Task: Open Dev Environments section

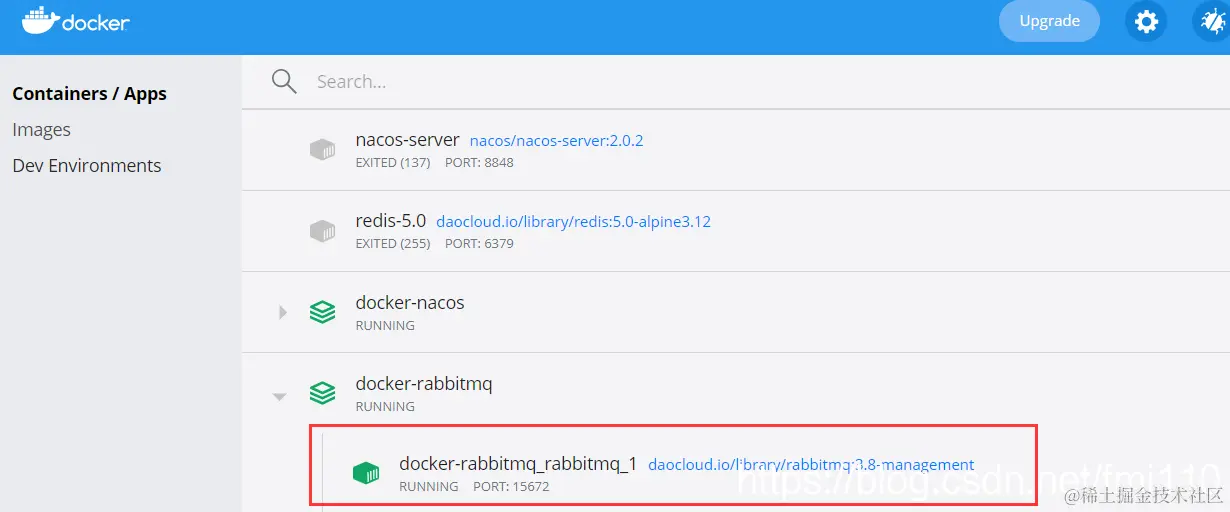Action: coord(86,166)
